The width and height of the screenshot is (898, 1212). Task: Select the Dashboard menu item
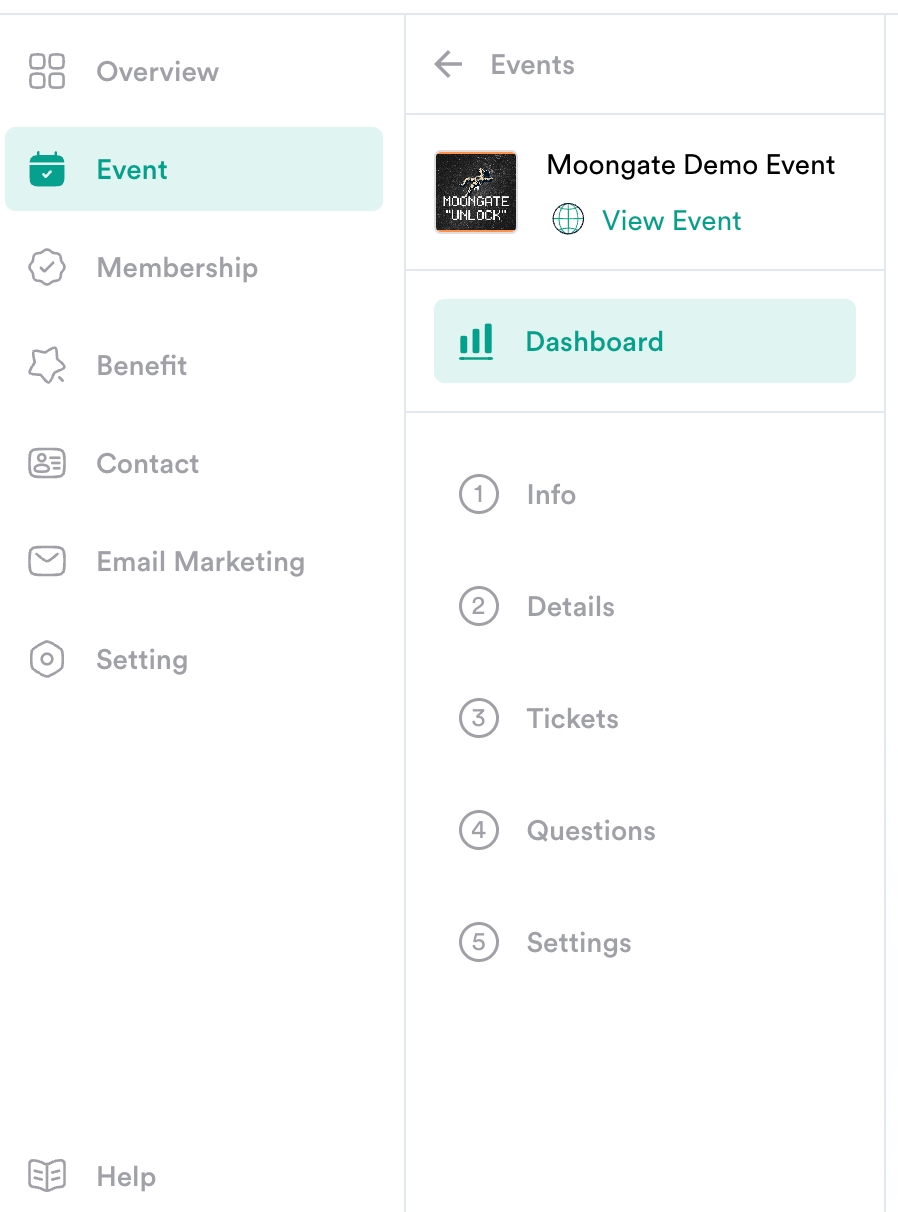click(594, 341)
